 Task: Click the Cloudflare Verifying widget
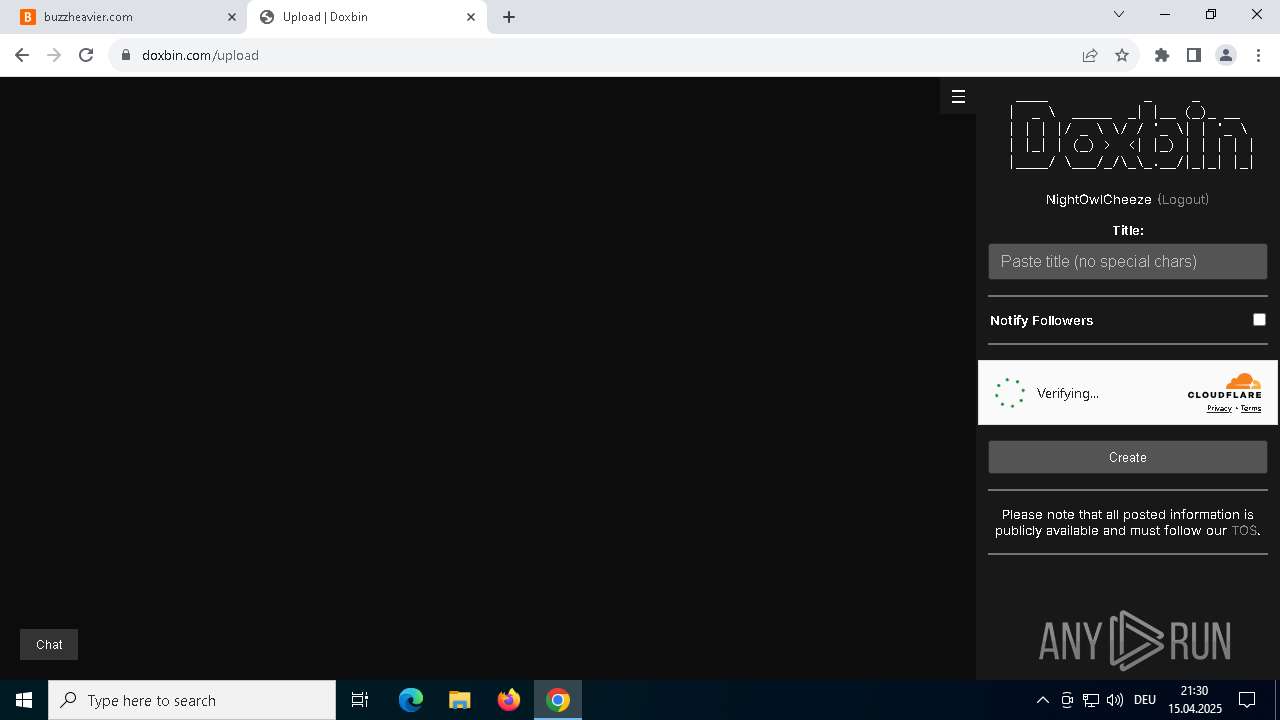[1128, 393]
